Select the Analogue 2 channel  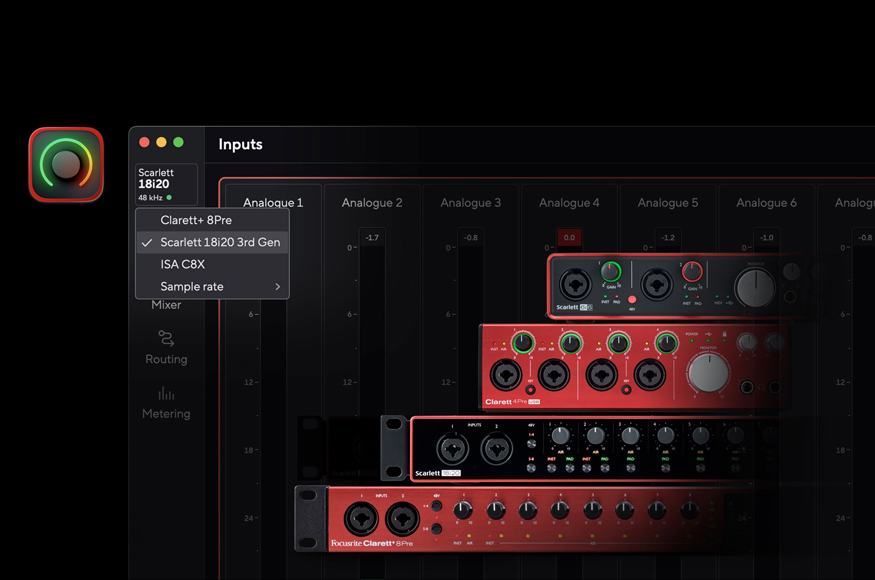point(372,203)
